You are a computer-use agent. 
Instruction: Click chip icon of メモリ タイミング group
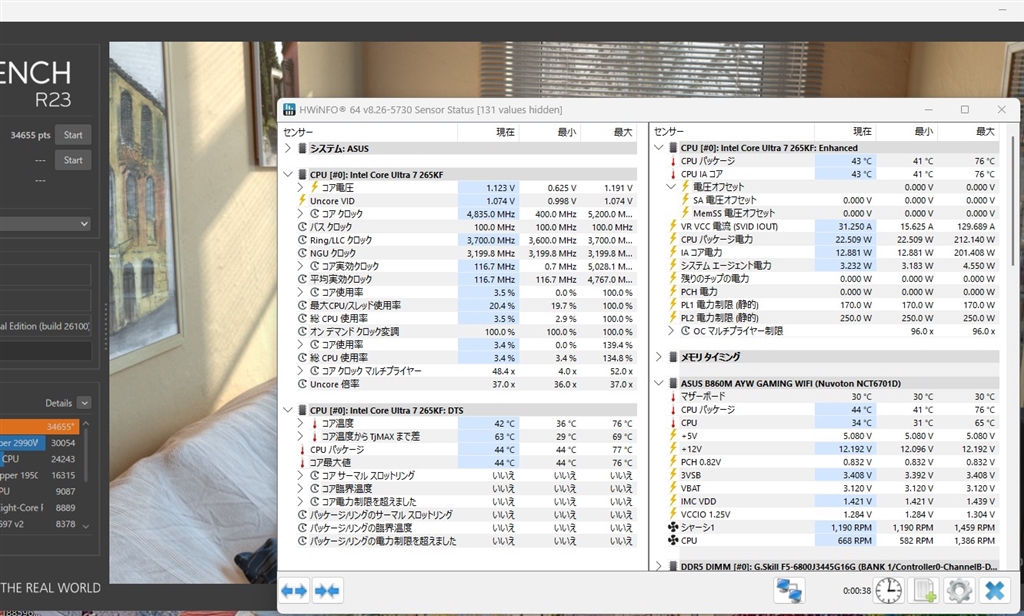tap(673, 357)
